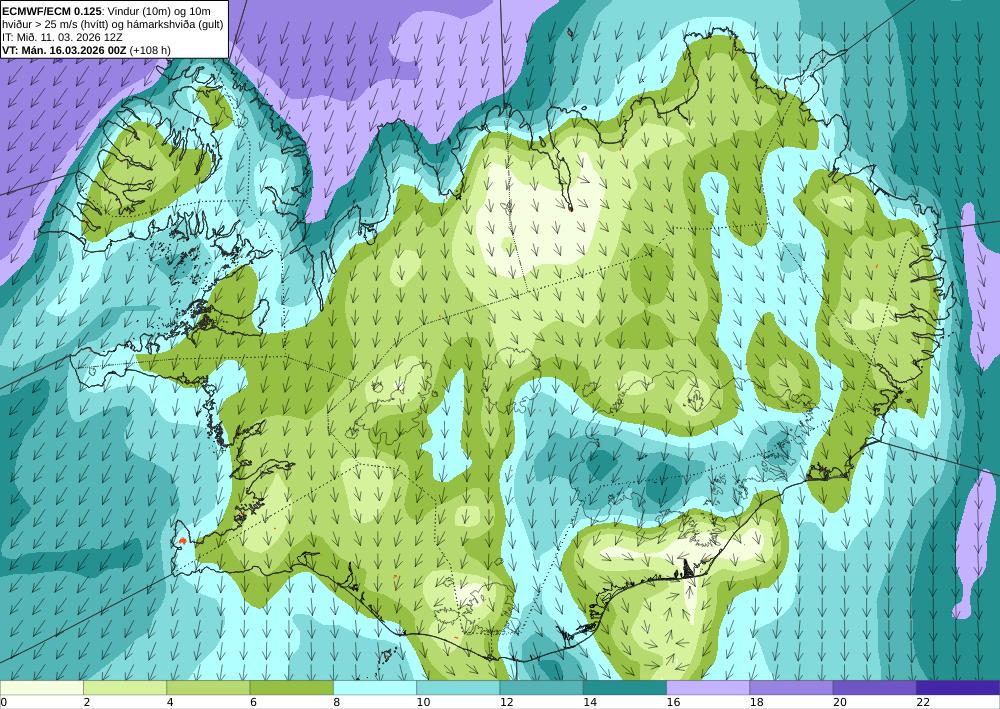Click the 'ECMWF/ECM 0.125' model title text
The width and height of the screenshot is (1000, 709).
coord(51,11)
